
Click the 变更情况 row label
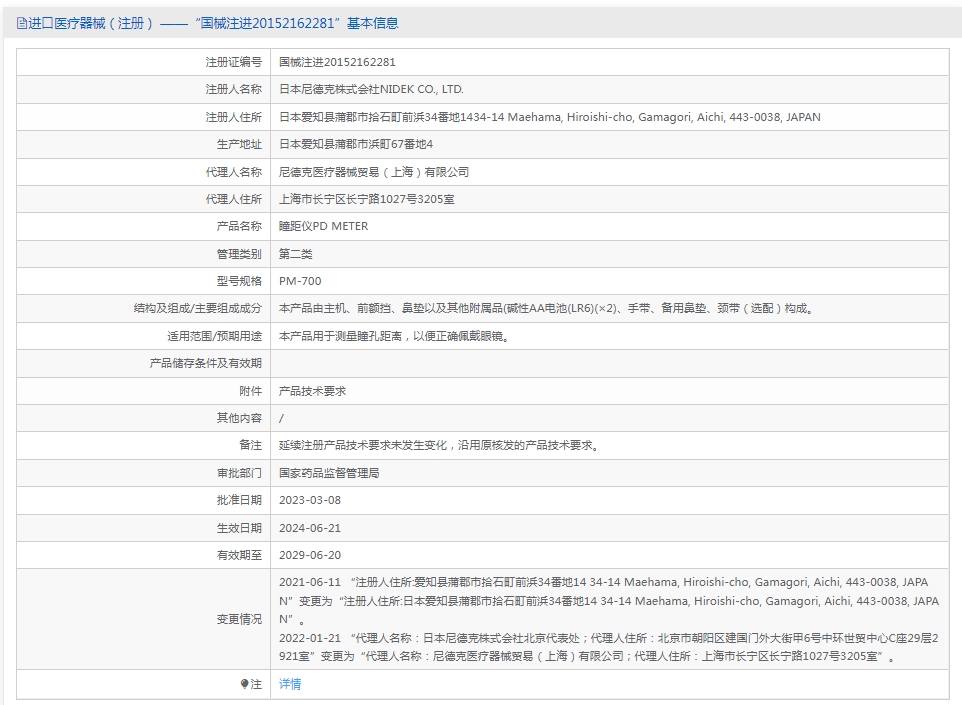tap(239, 619)
